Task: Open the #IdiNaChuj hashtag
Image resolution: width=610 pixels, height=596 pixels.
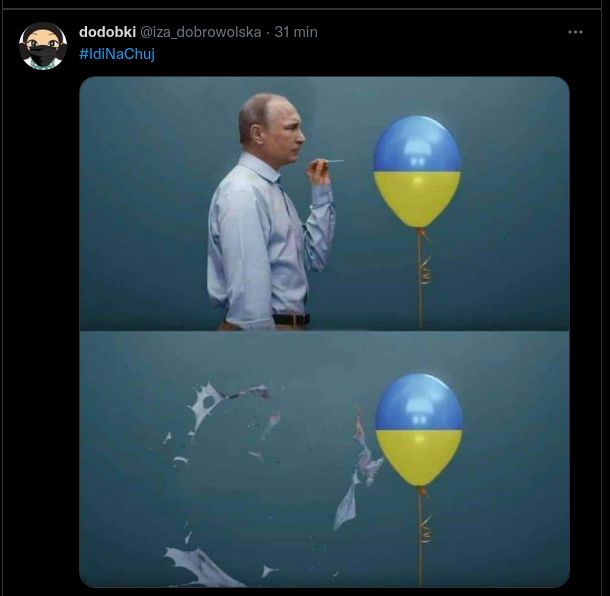Action: 117,54
